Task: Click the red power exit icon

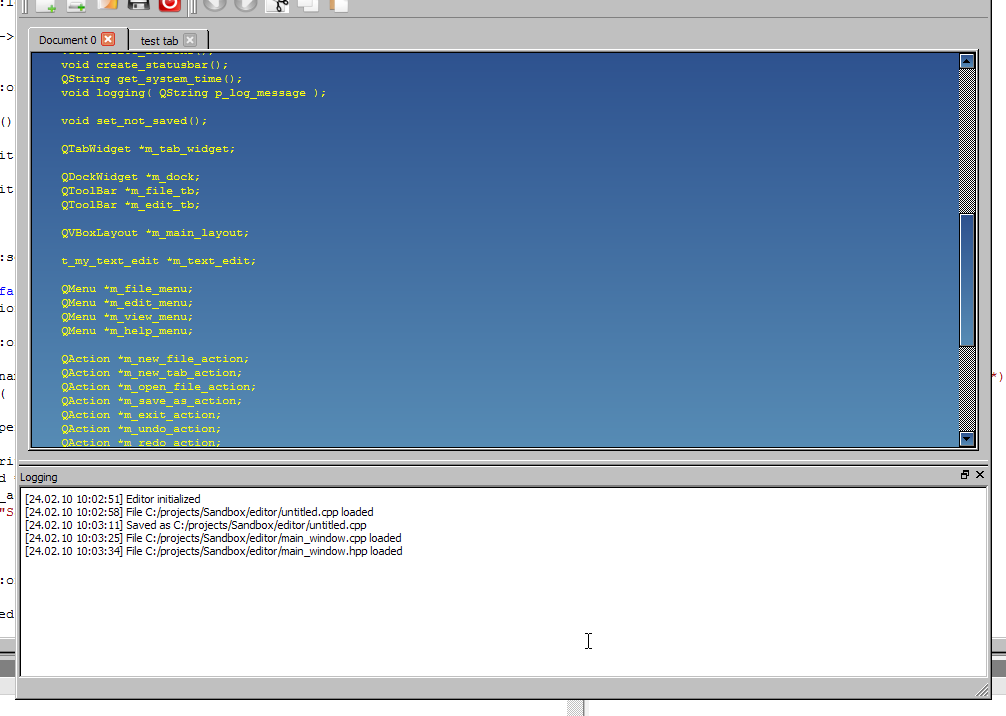Action: (169, 5)
